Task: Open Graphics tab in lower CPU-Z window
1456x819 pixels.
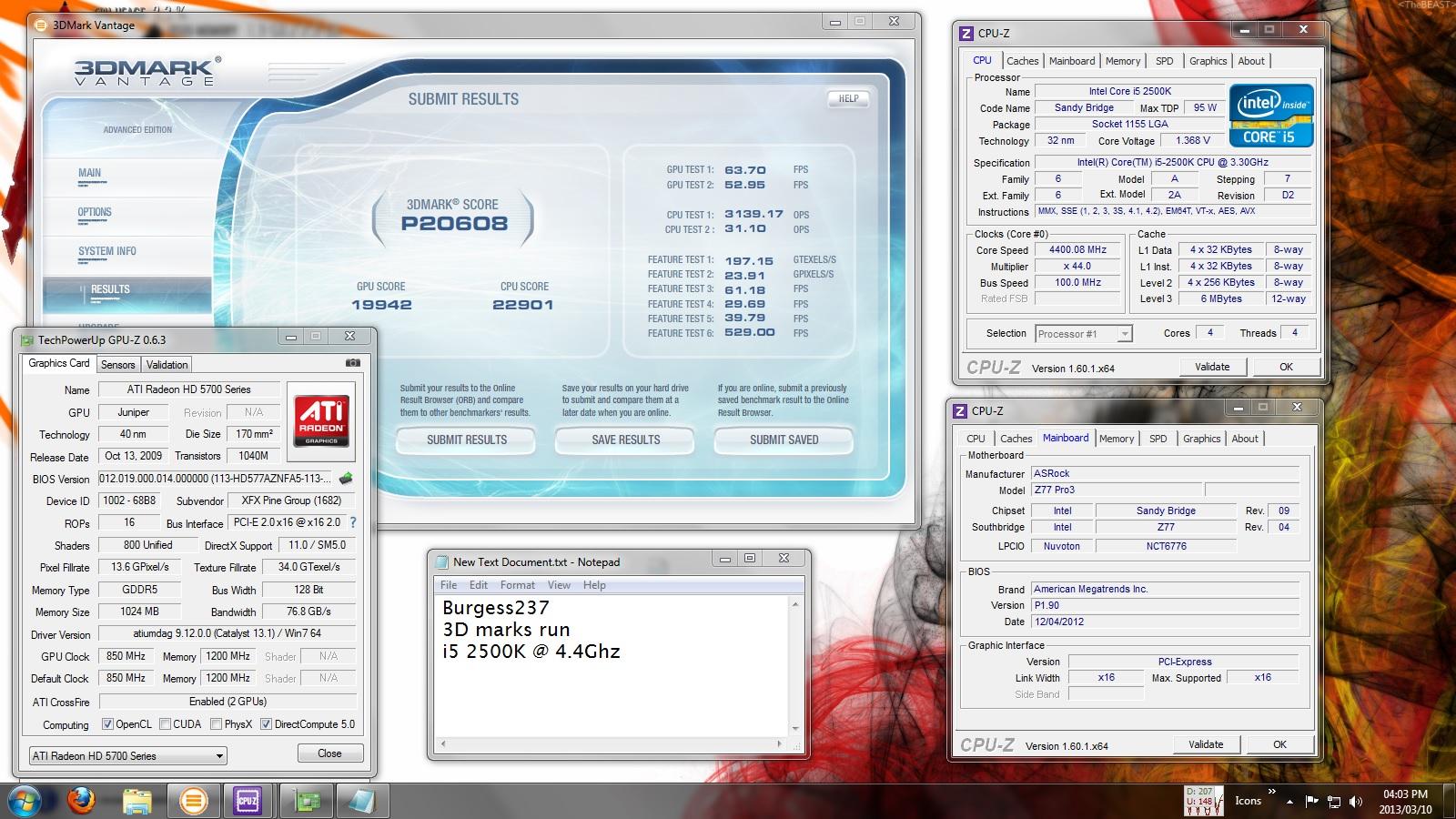Action: [1202, 439]
